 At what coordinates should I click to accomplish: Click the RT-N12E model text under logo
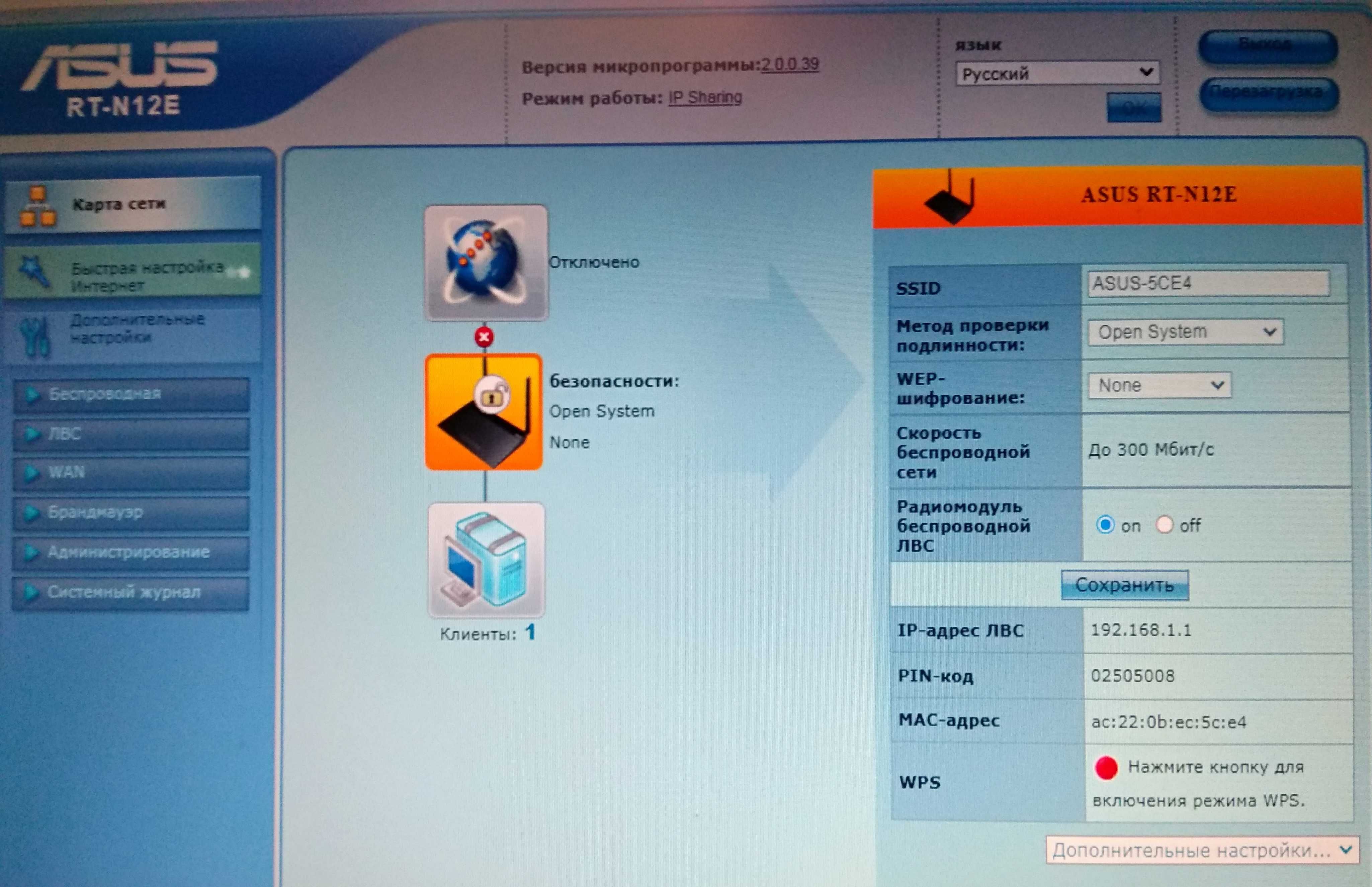point(123,107)
